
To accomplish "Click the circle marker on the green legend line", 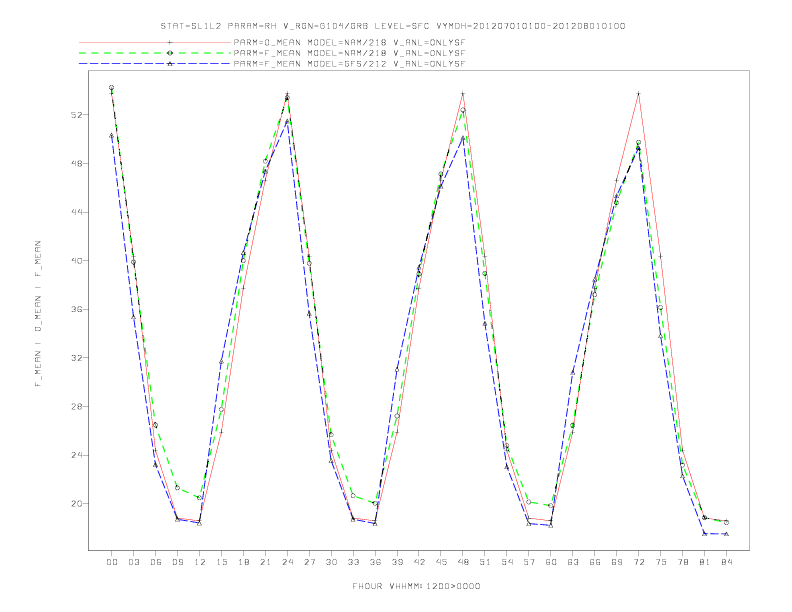I will click(170, 53).
